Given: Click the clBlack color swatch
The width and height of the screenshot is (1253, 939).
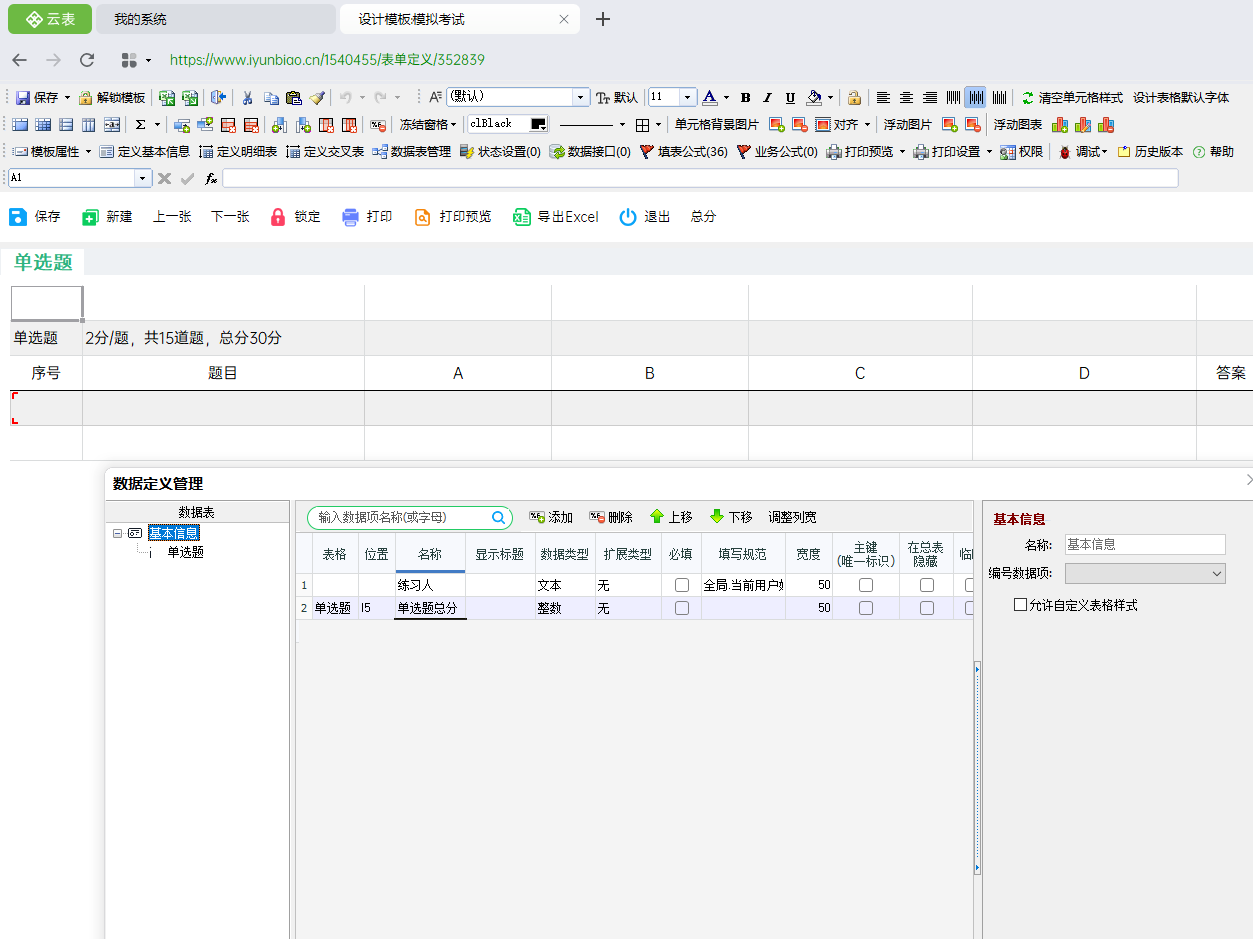Looking at the screenshot, I should pos(539,125).
